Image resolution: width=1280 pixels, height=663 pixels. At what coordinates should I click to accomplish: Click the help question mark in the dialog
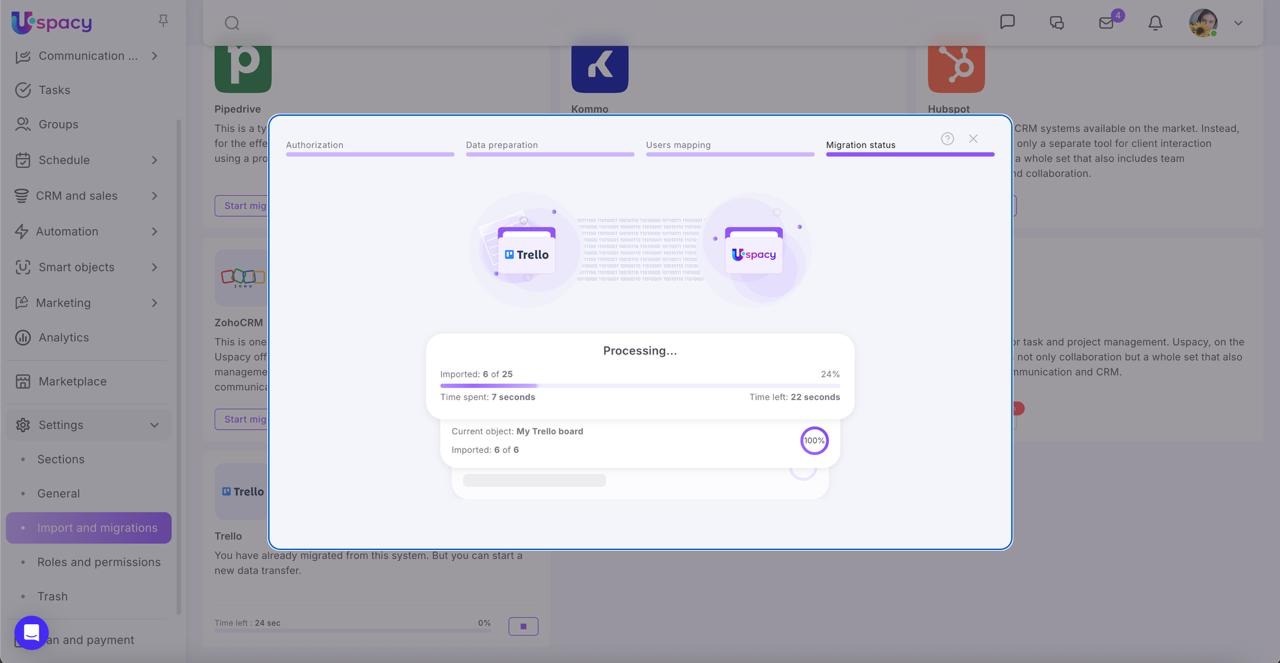(947, 139)
